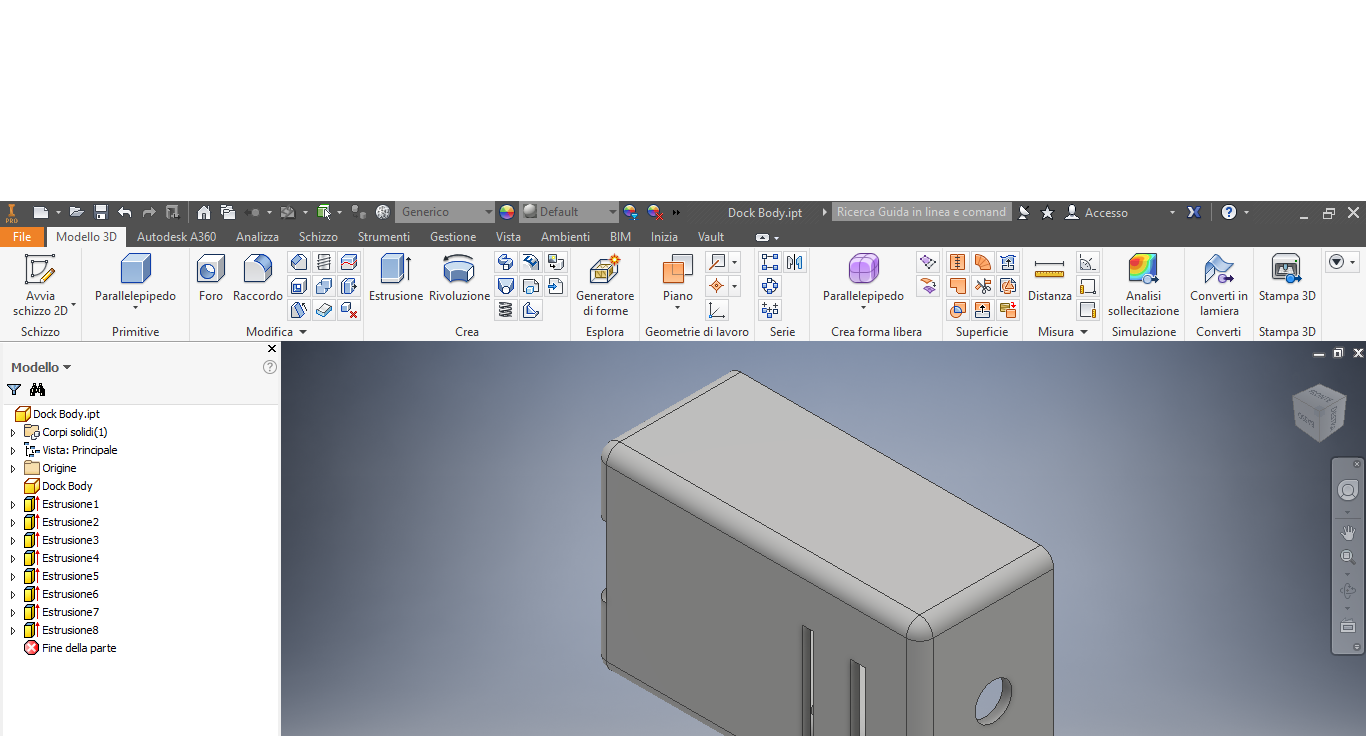Click the Pan hand icon in navigation bar
Viewport: 1366px width, 736px height.
pos(1348,533)
